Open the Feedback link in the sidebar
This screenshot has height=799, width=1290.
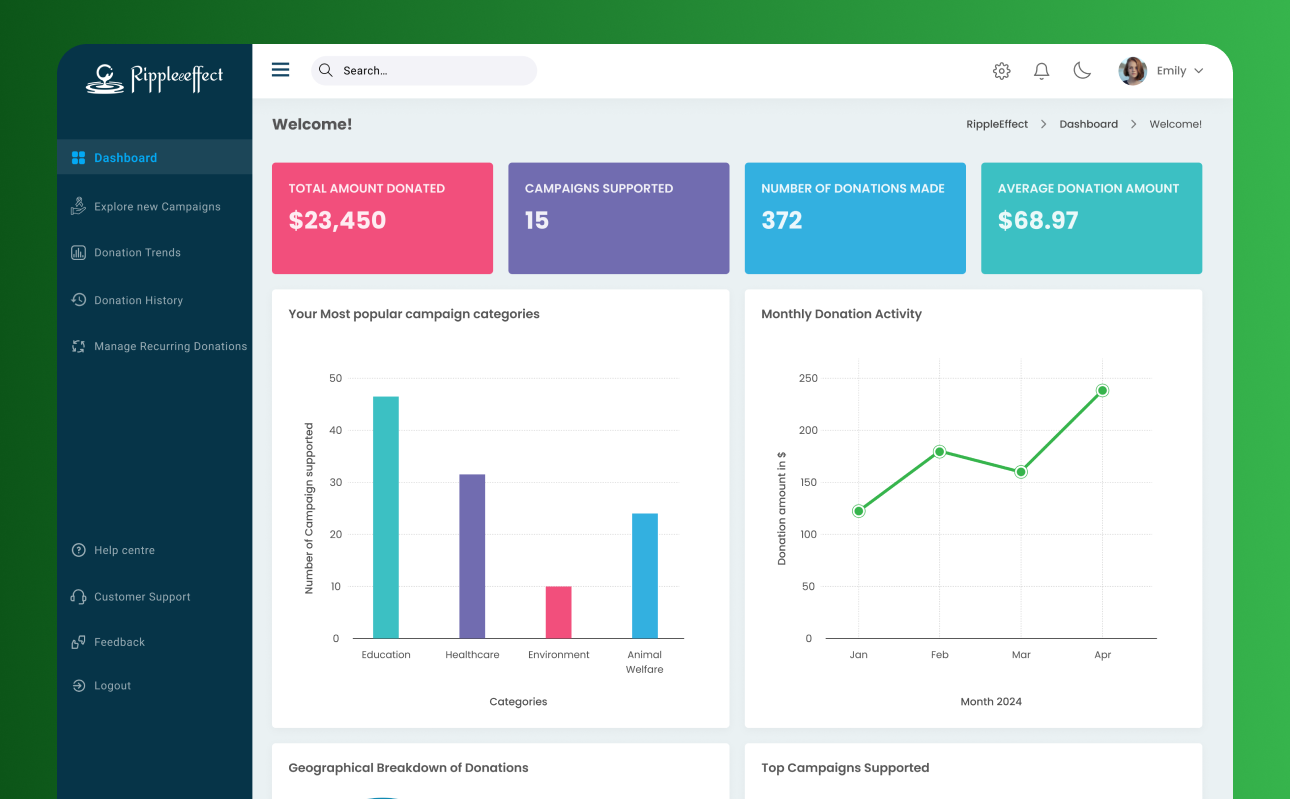pos(119,642)
